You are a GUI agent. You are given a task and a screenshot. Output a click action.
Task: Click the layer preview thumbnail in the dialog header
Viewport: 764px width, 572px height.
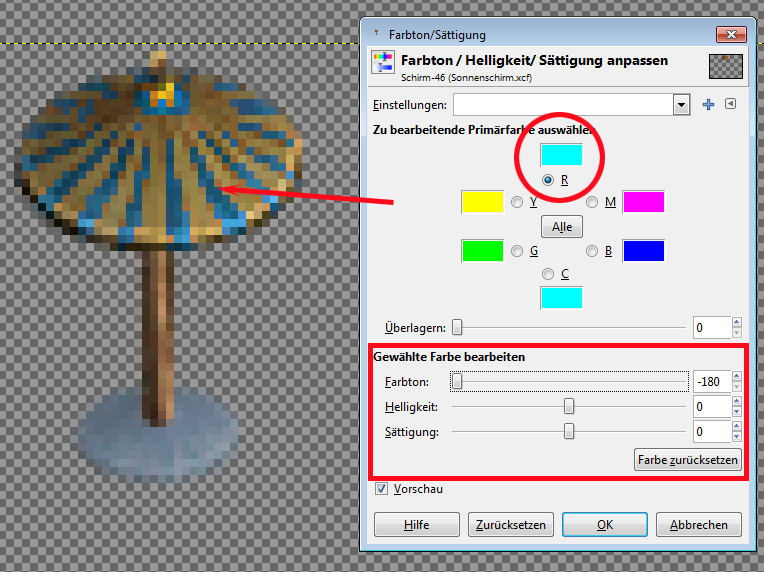tap(726, 66)
